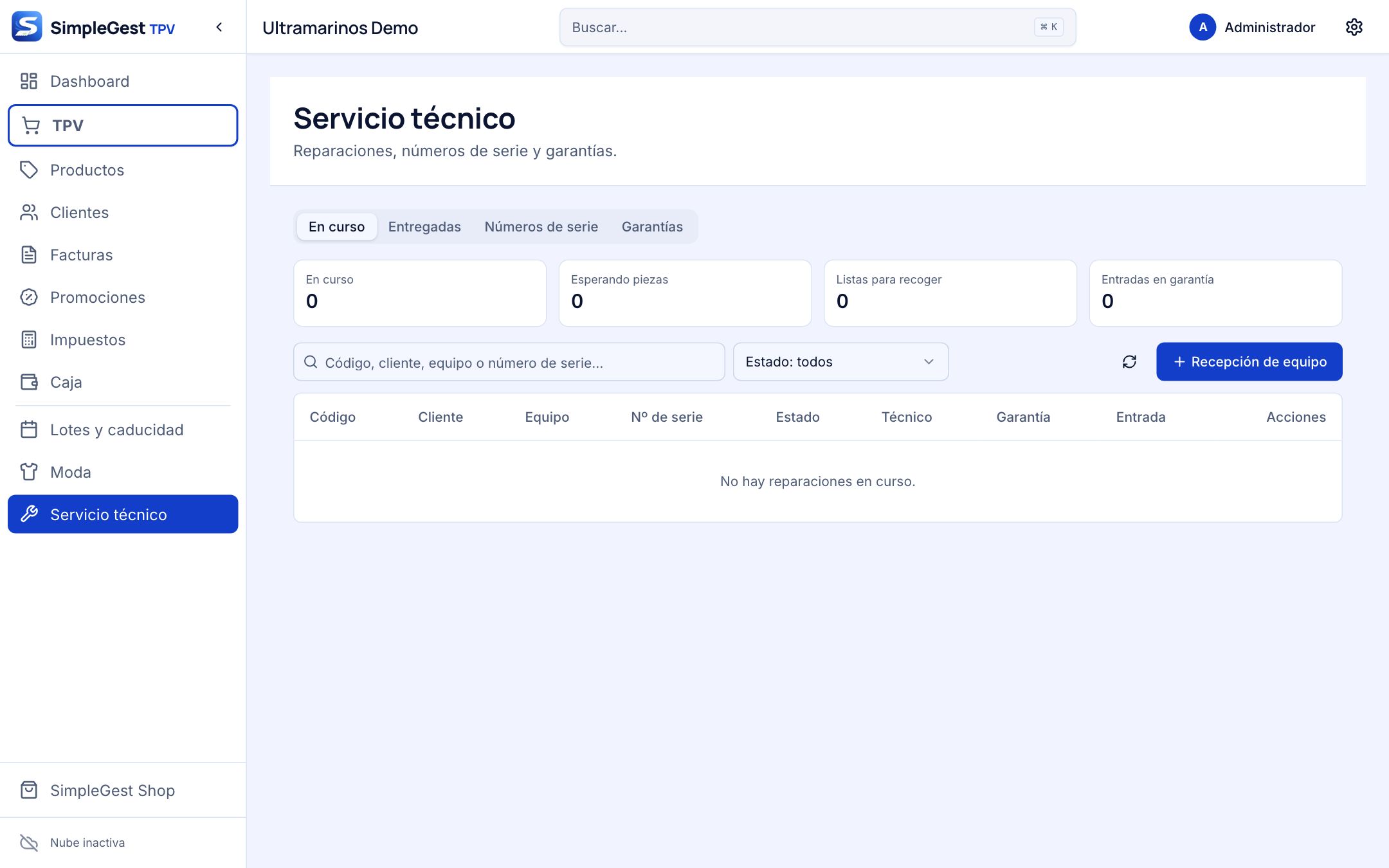Image resolution: width=1389 pixels, height=868 pixels.
Task: Open the Administrador user menu
Action: (x=1252, y=27)
